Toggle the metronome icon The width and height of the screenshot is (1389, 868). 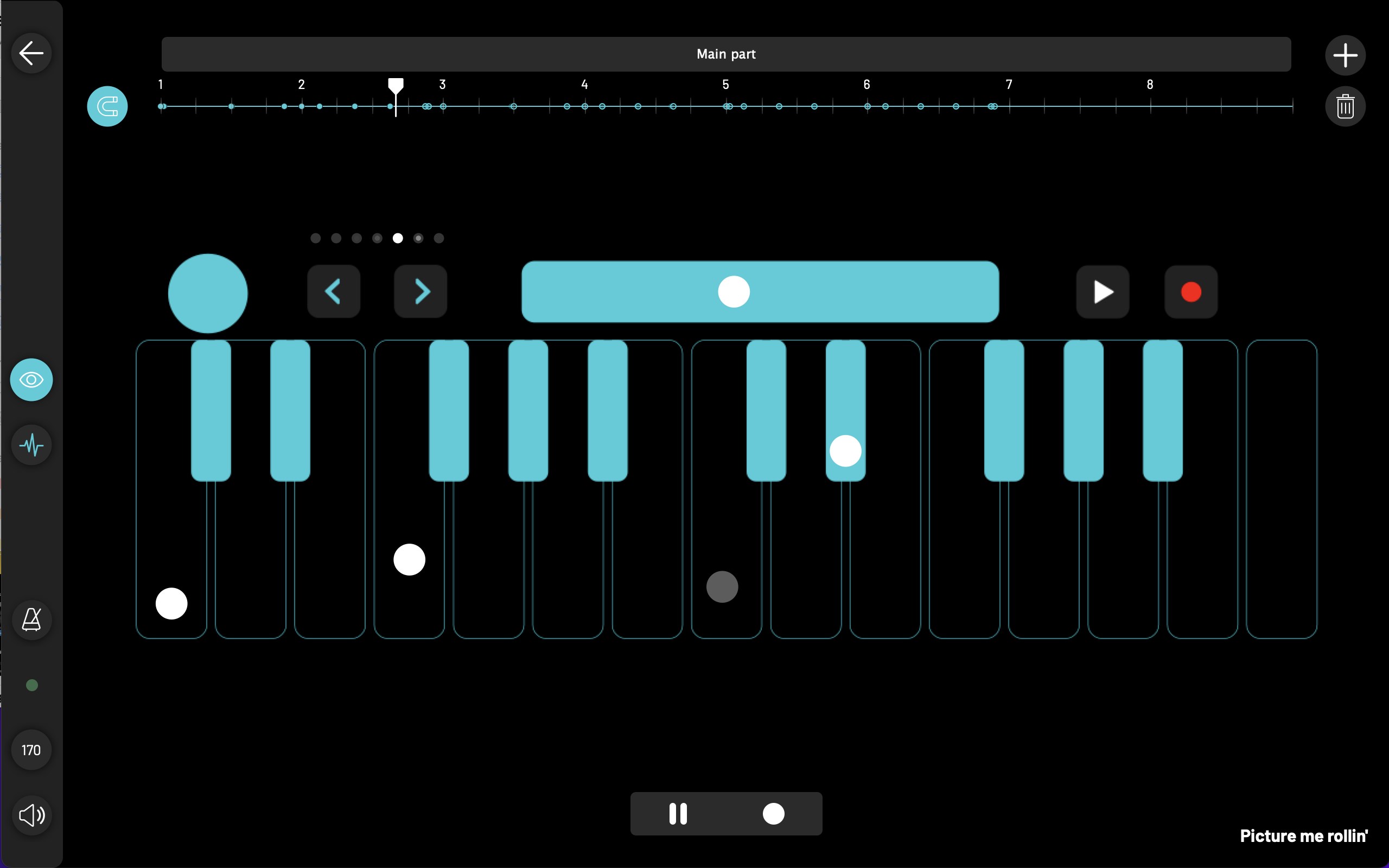31,620
